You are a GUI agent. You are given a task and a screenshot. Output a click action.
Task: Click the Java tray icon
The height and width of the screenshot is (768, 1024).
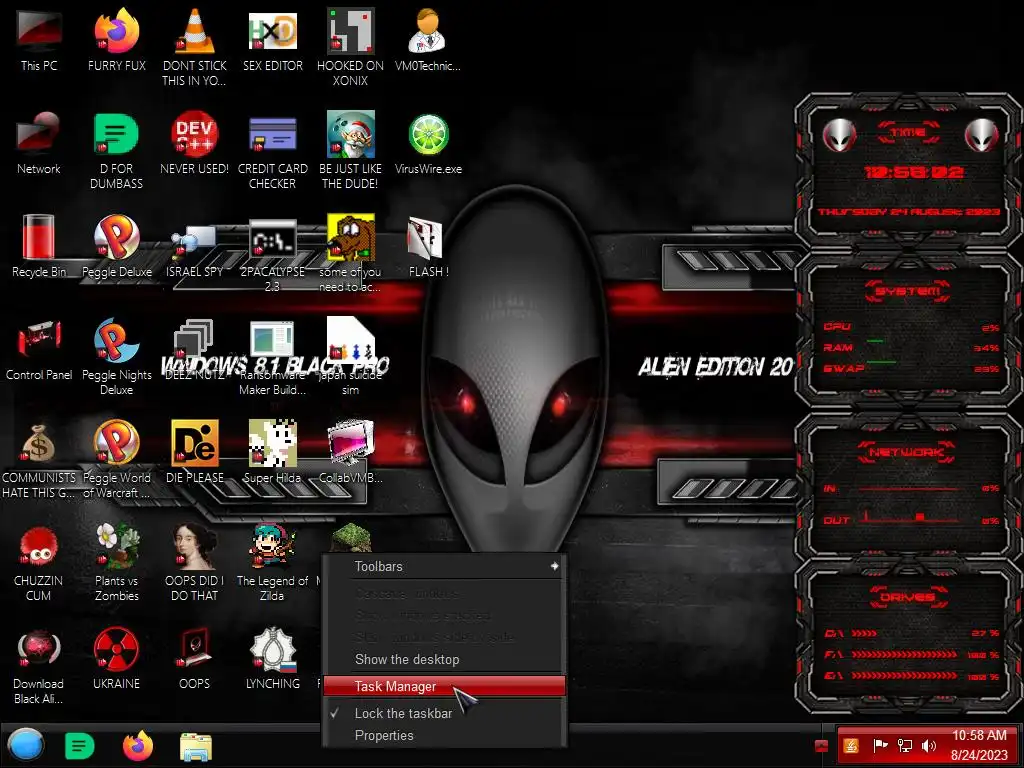(x=851, y=746)
